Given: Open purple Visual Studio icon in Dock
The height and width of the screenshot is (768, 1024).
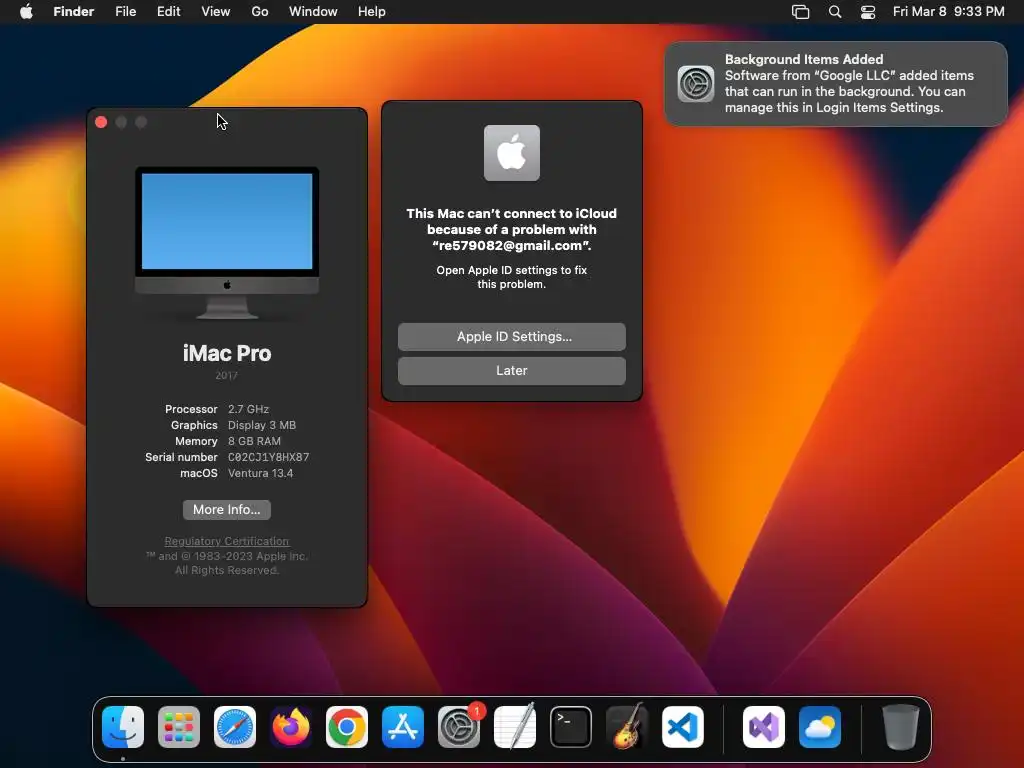Looking at the screenshot, I should click(764, 727).
